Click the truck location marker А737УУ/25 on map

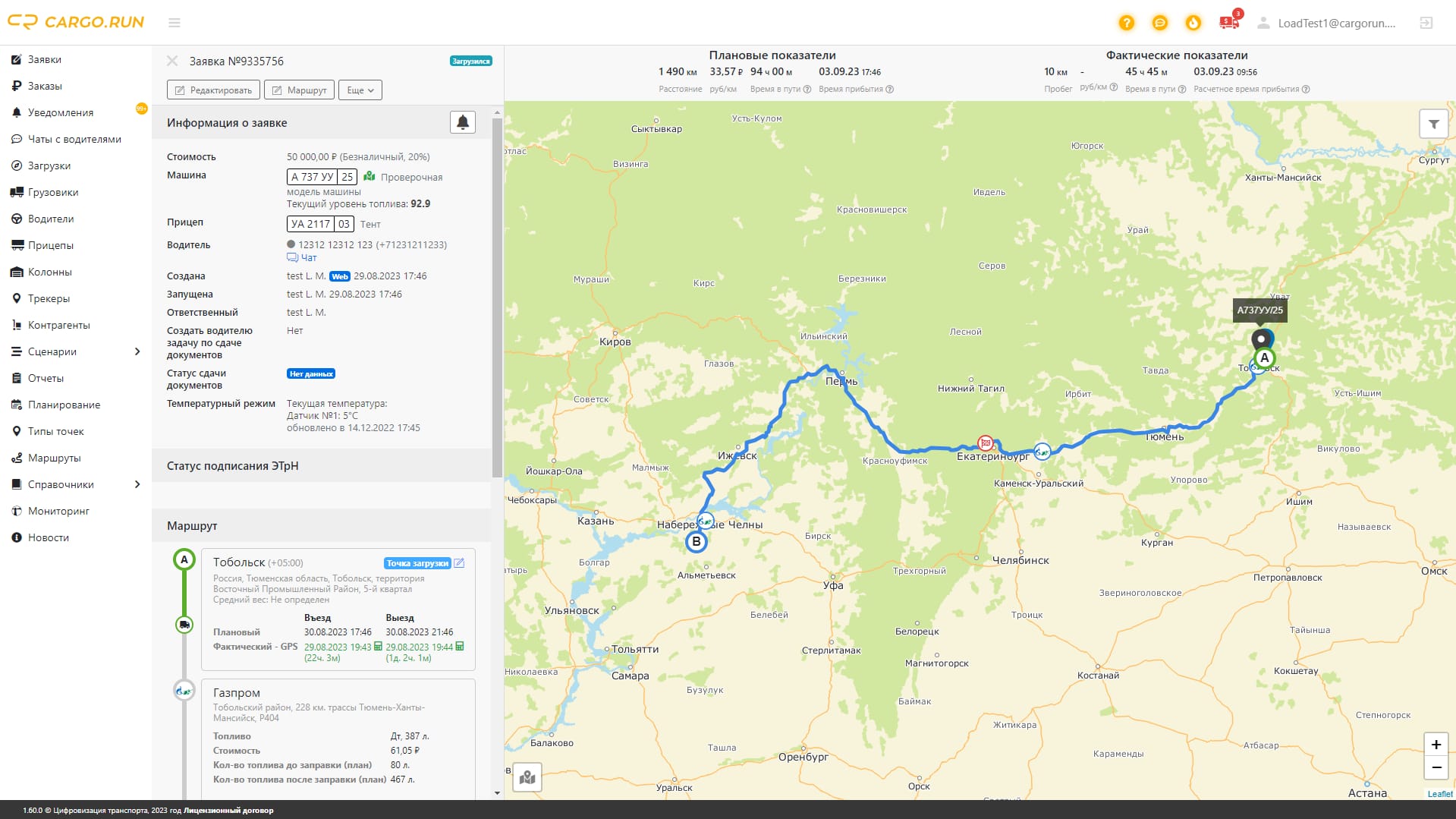[1262, 339]
